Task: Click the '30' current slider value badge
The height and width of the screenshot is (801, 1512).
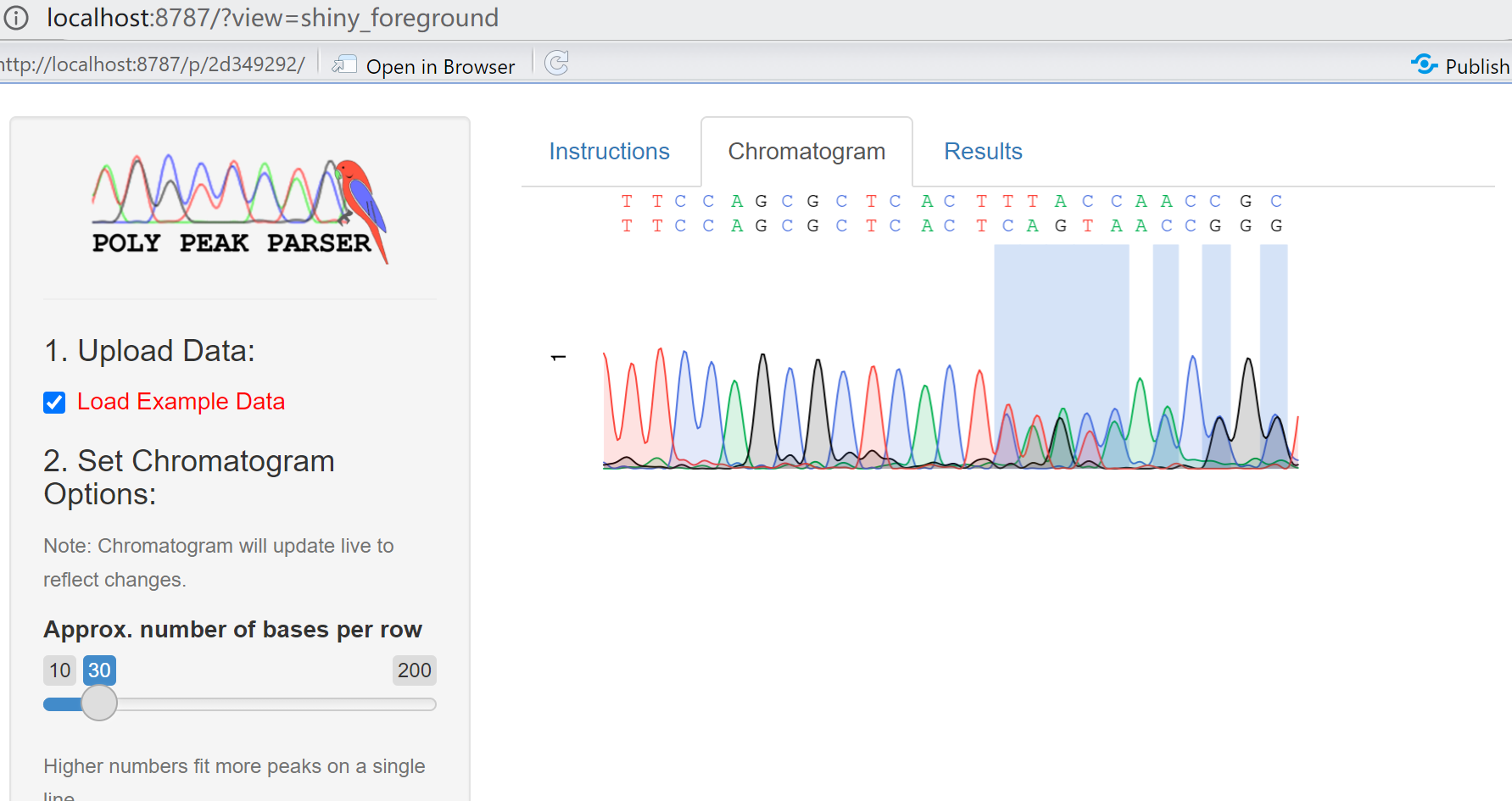Action: click(99, 670)
